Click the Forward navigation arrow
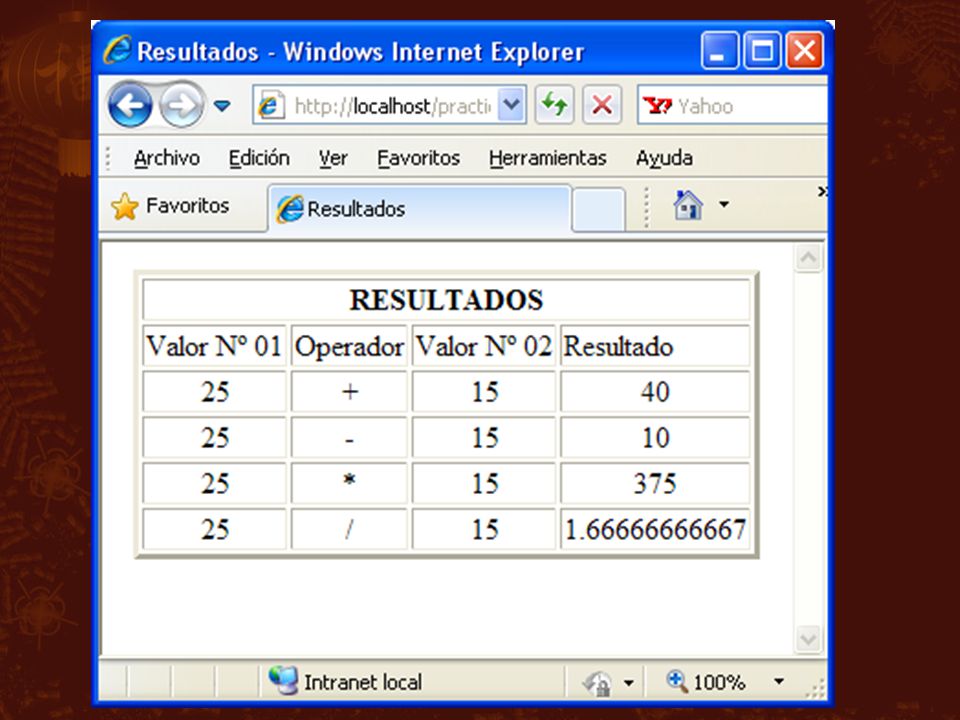The image size is (960, 720). pos(181,105)
